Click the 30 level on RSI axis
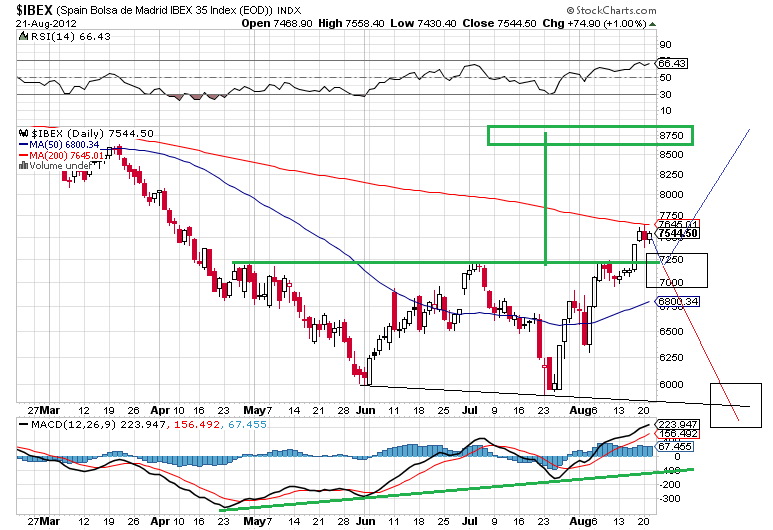Viewport: 773px width, 530px height. (666, 94)
